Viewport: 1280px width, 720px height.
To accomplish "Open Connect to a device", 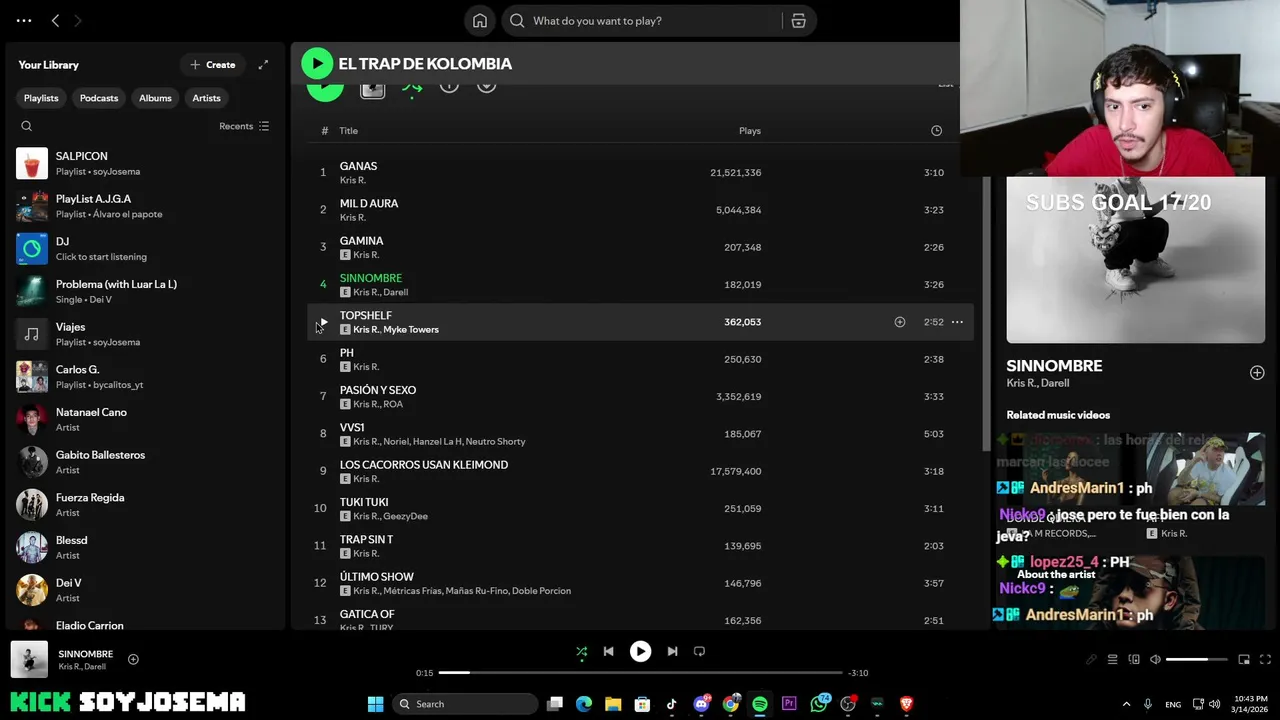I will pyautogui.click(x=1134, y=660).
